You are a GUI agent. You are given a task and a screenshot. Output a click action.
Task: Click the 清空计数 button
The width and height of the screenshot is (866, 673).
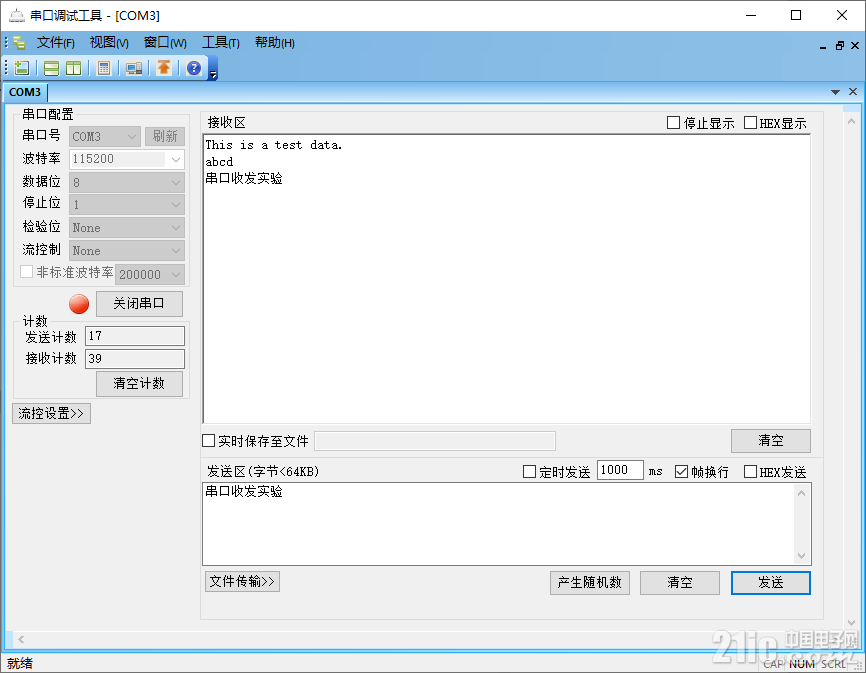click(139, 384)
